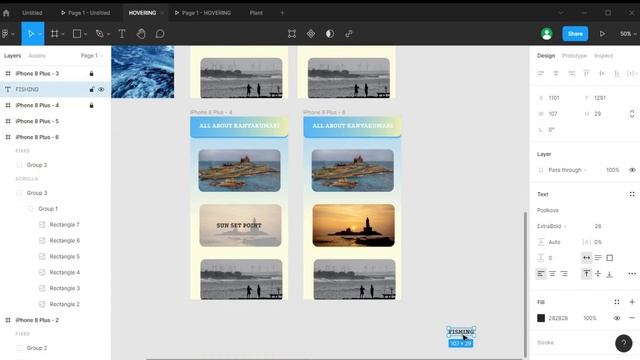Select the Comment tool

pyautogui.click(x=160, y=34)
